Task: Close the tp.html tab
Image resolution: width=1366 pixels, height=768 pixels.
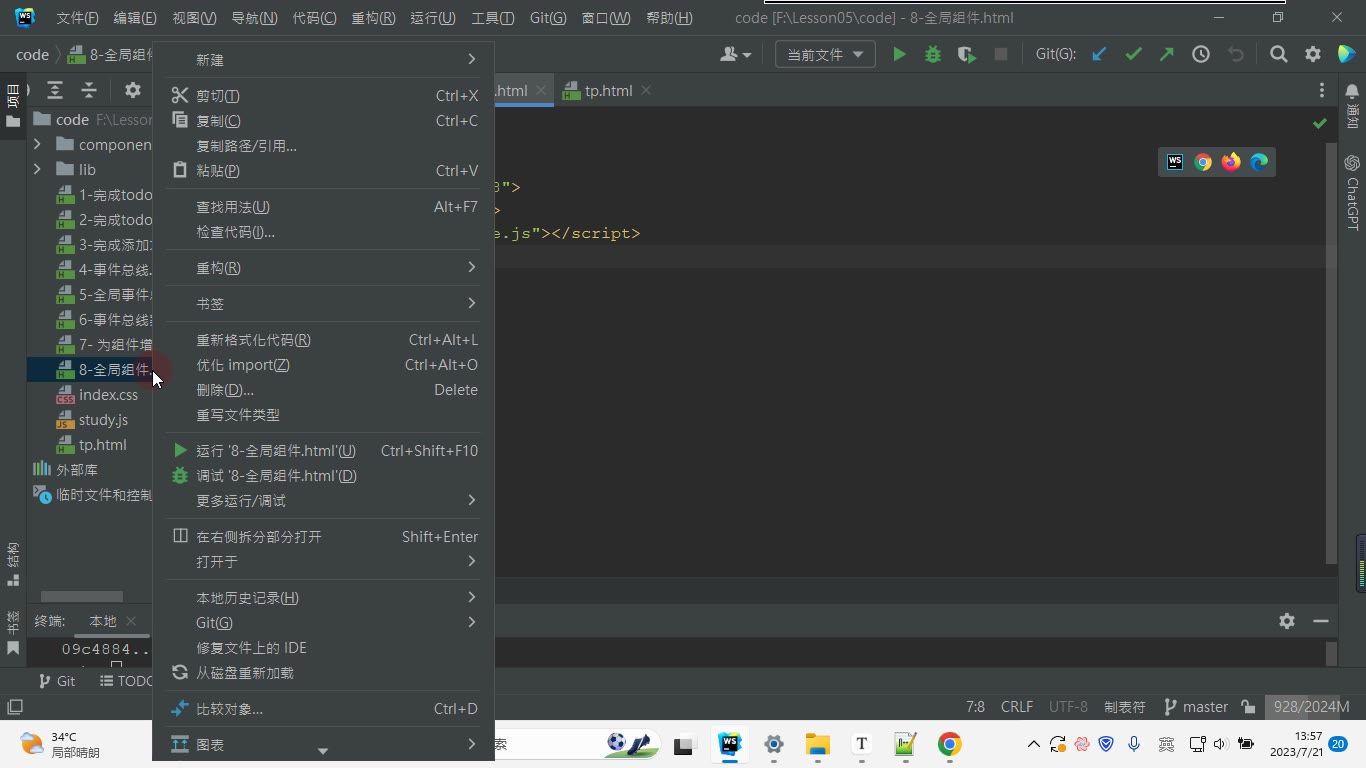Action: click(646, 90)
